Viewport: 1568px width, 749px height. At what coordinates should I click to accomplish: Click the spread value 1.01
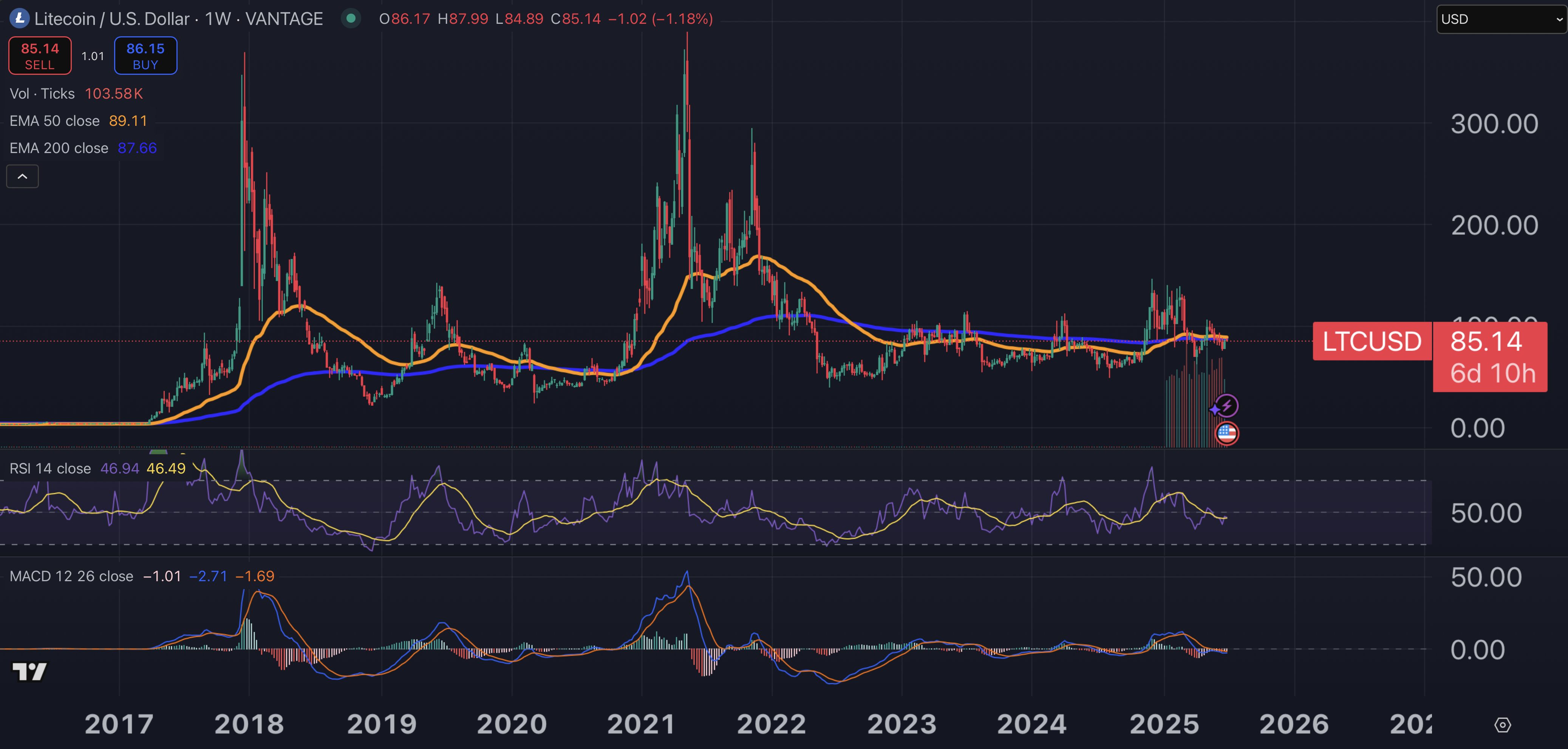click(x=93, y=56)
